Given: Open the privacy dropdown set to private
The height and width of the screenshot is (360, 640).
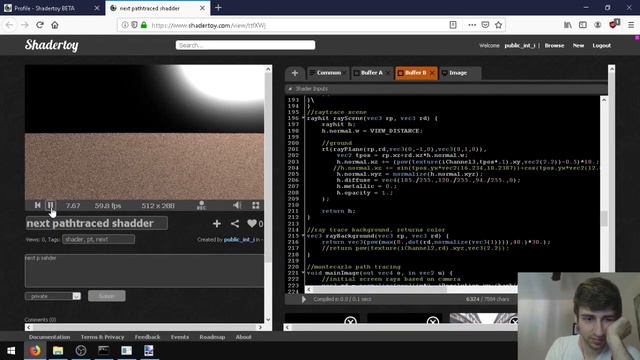Looking at the screenshot, I should (53, 296).
